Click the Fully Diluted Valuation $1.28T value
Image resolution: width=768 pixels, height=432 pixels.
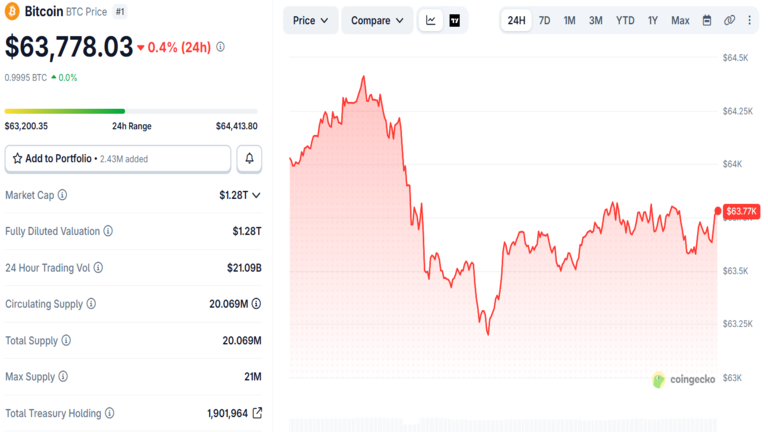[x=247, y=231]
